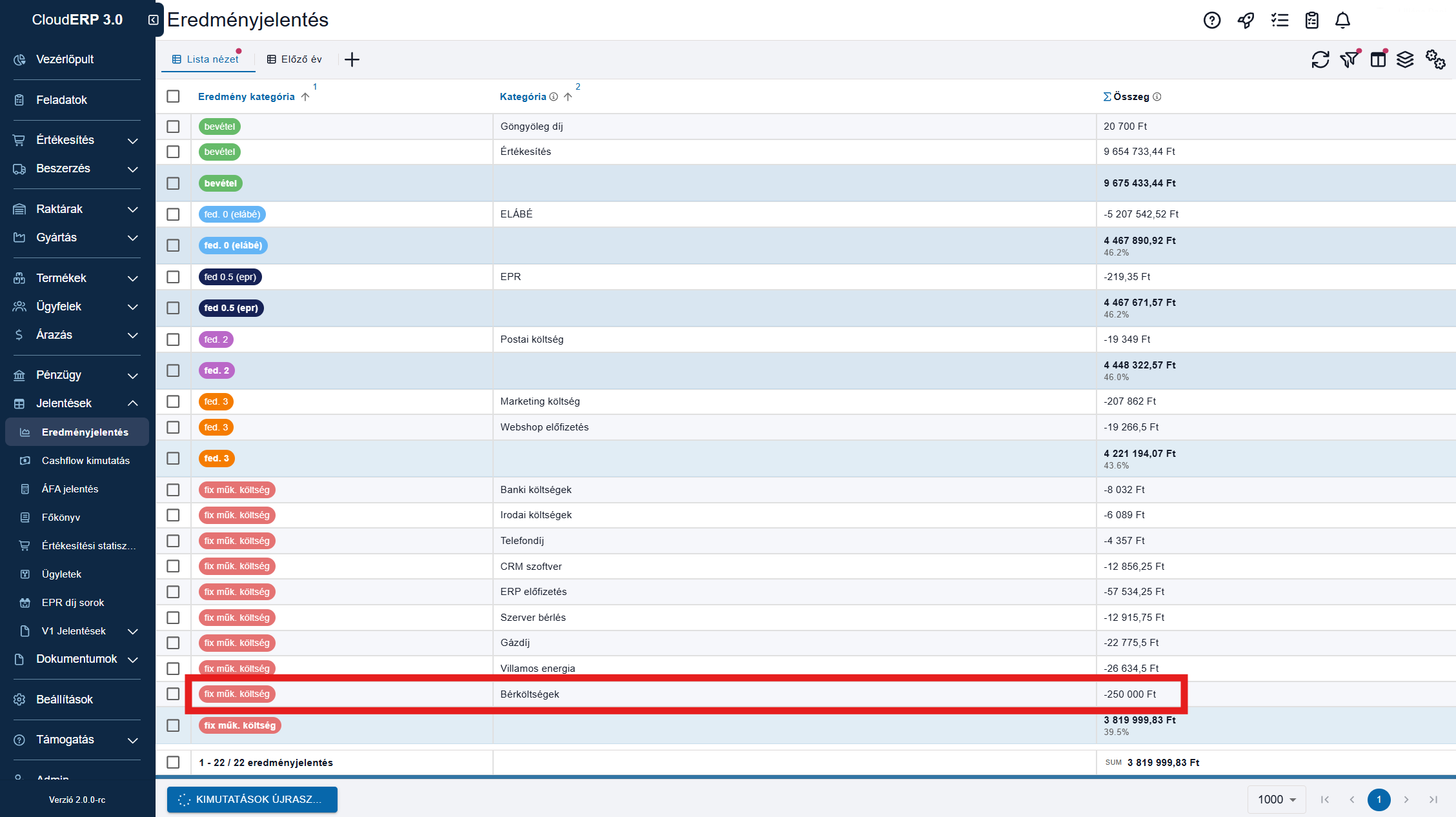Open the help question mark icon
This screenshot has height=817, width=1456.
tap(1212, 21)
